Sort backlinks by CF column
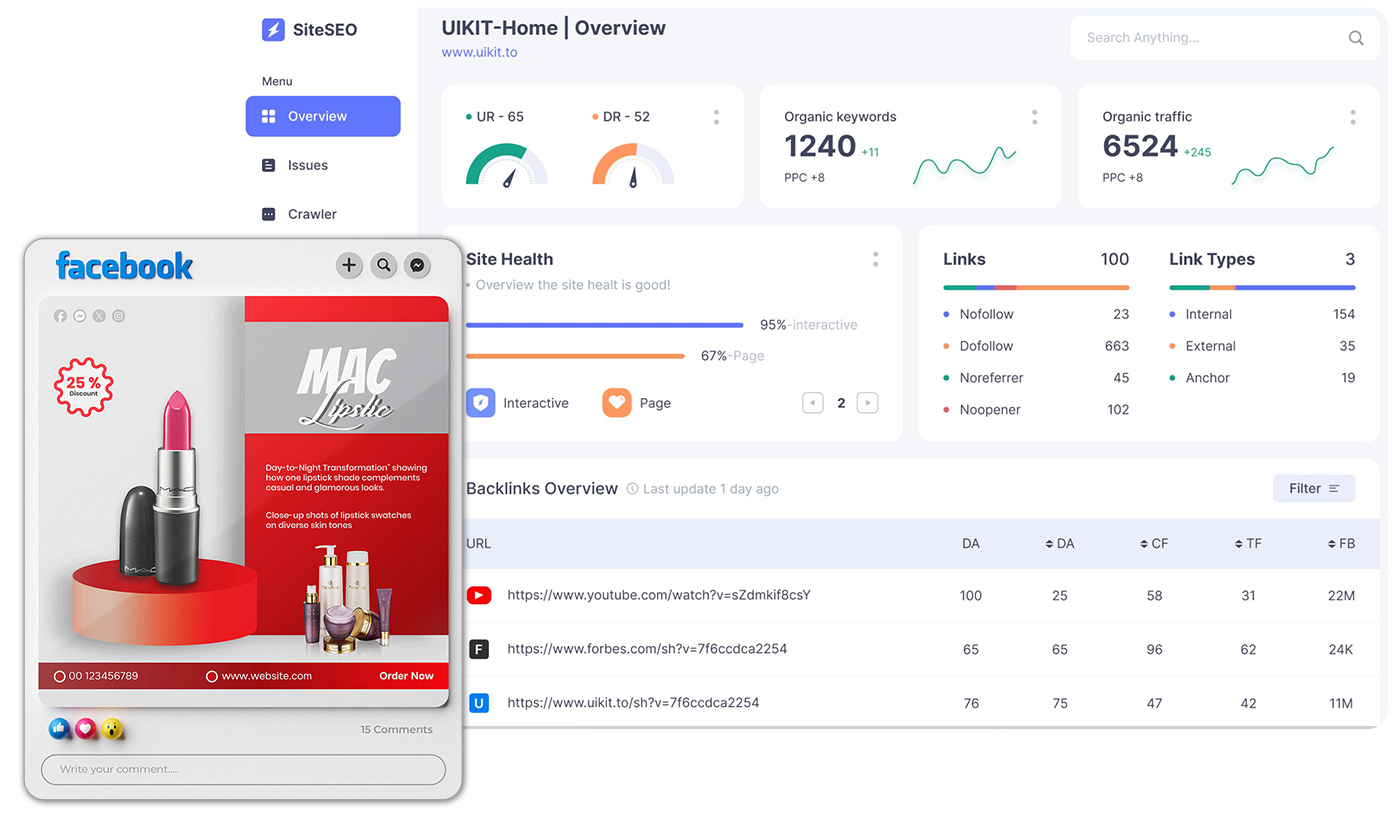The image size is (1400, 824). (x=1153, y=544)
